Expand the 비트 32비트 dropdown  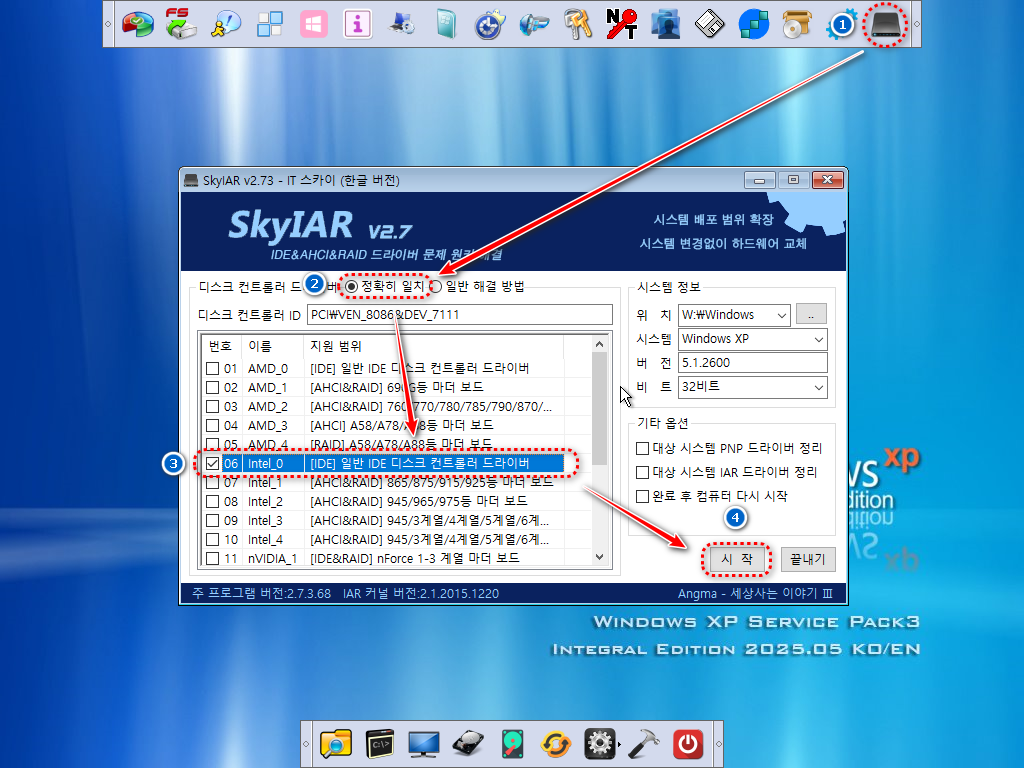tap(818, 387)
